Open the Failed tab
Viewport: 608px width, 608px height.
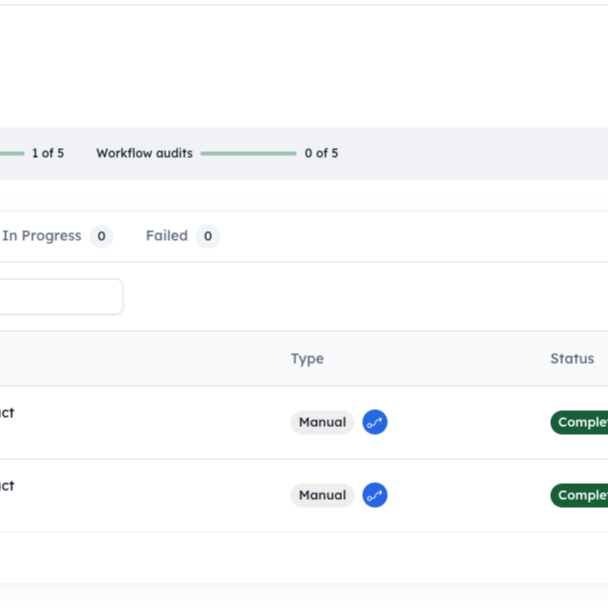183,236
